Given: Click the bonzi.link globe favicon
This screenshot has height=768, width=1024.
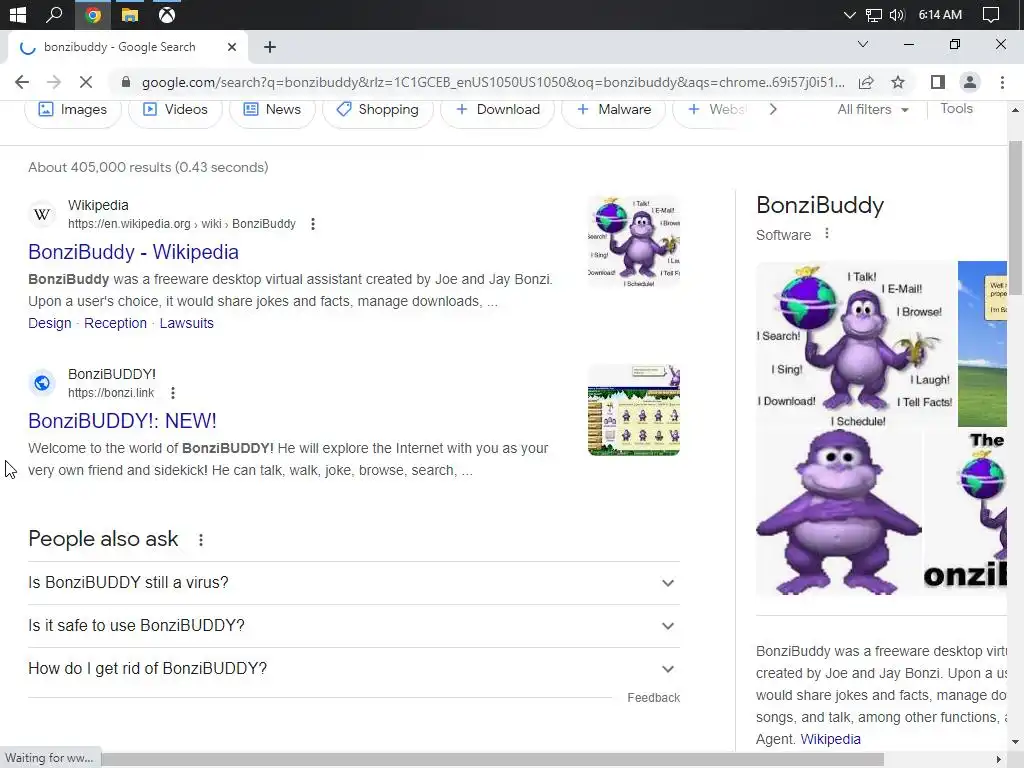Looking at the screenshot, I should click(42, 383).
